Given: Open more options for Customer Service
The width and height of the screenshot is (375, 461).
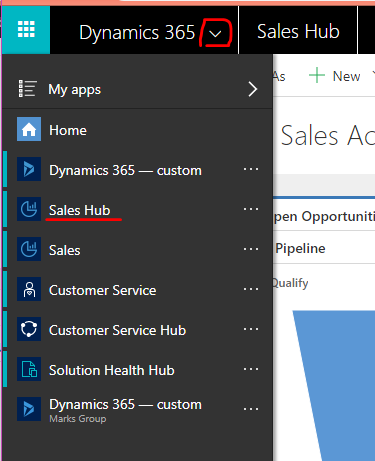Looking at the screenshot, I should coord(251,289).
